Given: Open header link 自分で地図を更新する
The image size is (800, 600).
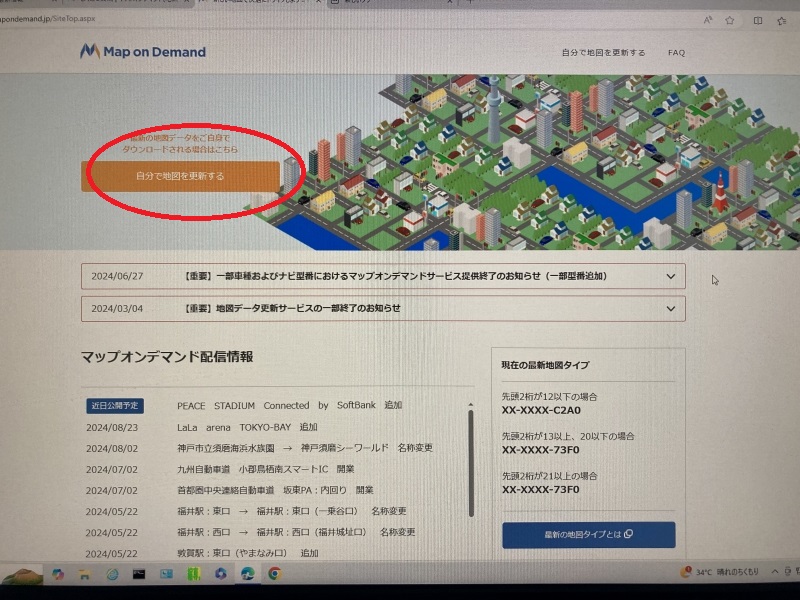Looking at the screenshot, I should click(603, 53).
